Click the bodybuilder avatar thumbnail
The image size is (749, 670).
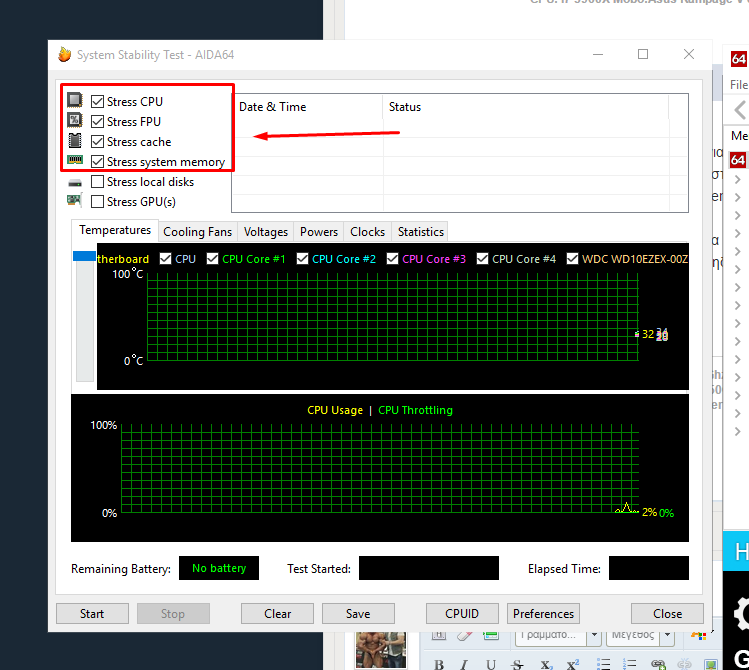381,649
